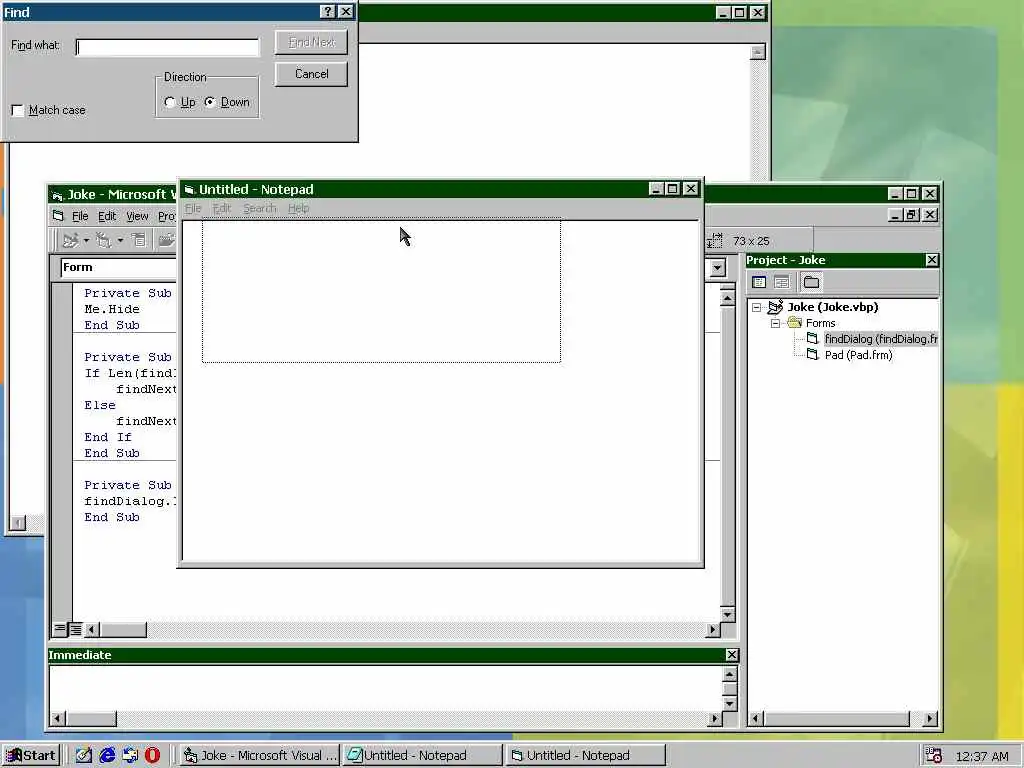Open the Help menu in front Notepad
1024x768 pixels.
coord(298,208)
